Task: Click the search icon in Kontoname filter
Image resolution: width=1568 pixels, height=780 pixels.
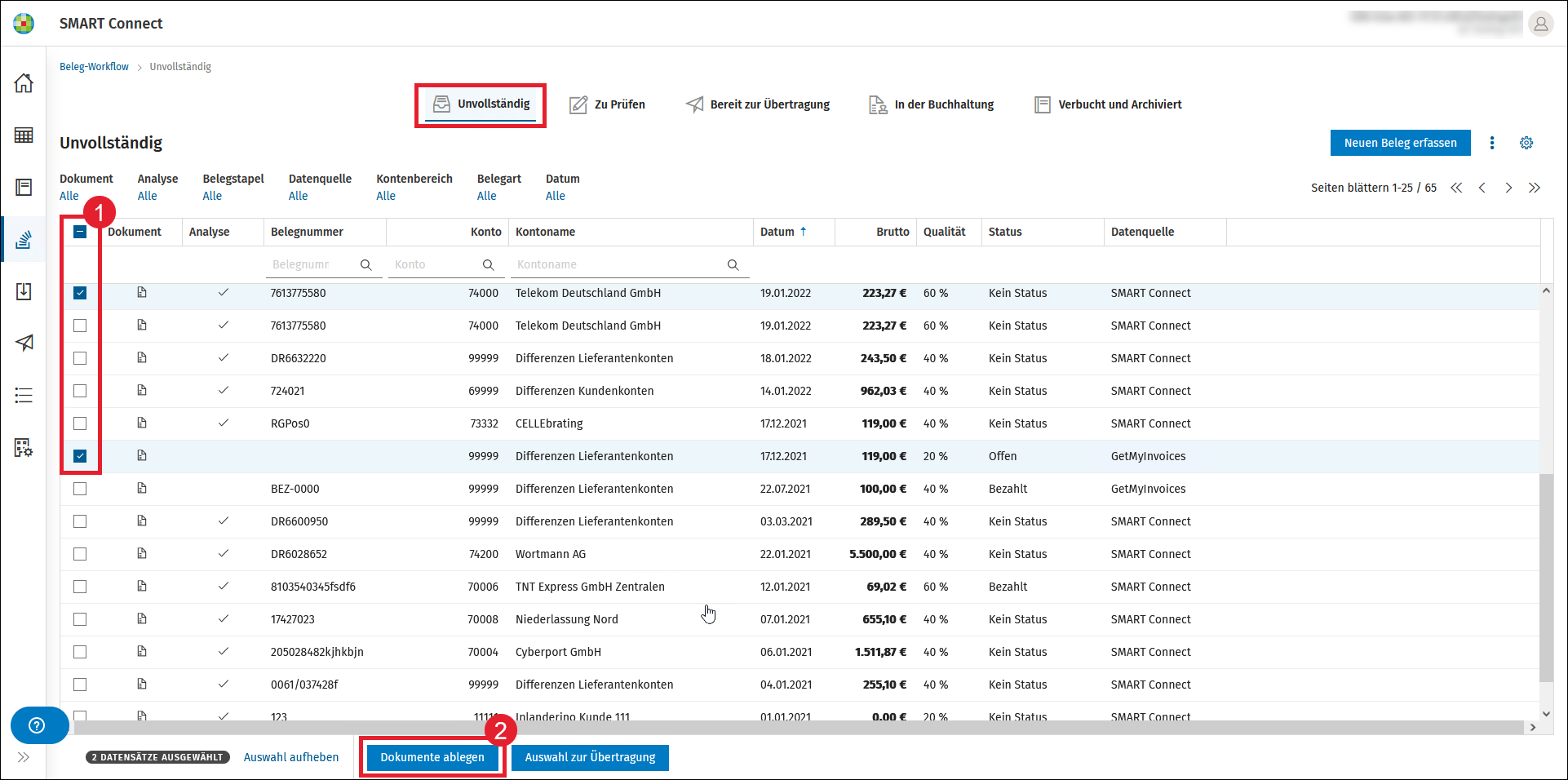Action: click(733, 264)
